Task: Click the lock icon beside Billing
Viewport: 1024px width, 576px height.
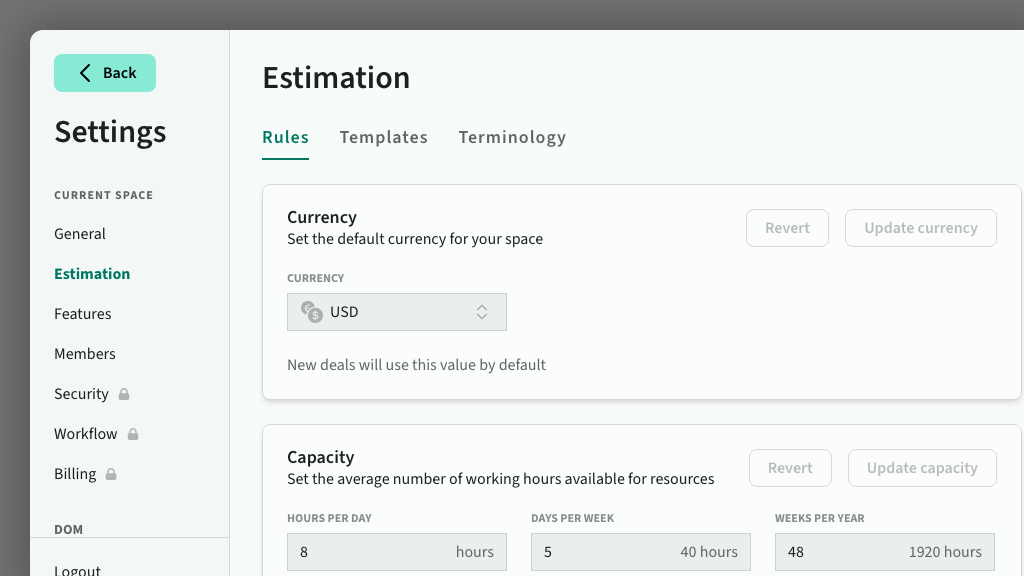Action: (111, 474)
